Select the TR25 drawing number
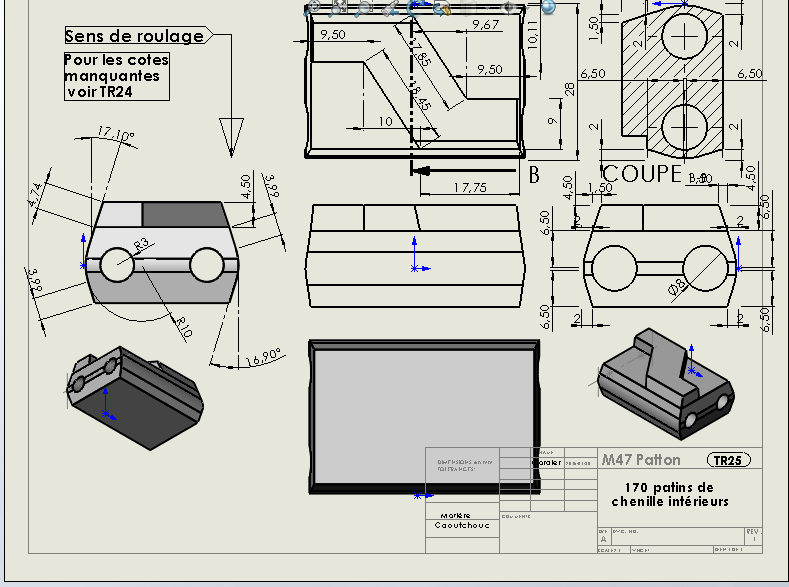Image resolution: width=789 pixels, height=587 pixels. 728,460
